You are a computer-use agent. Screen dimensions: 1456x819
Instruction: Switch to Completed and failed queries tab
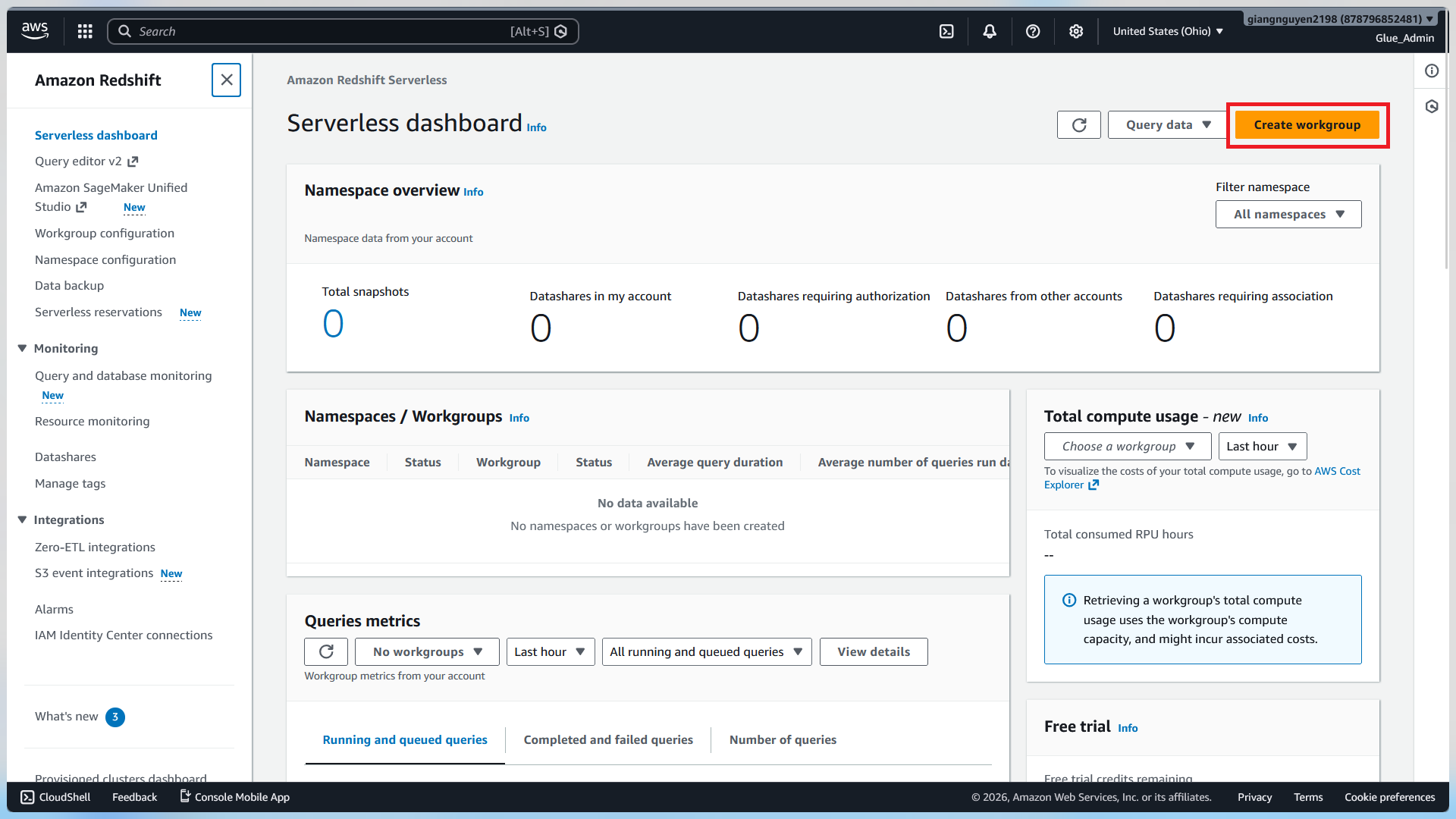pos(608,739)
